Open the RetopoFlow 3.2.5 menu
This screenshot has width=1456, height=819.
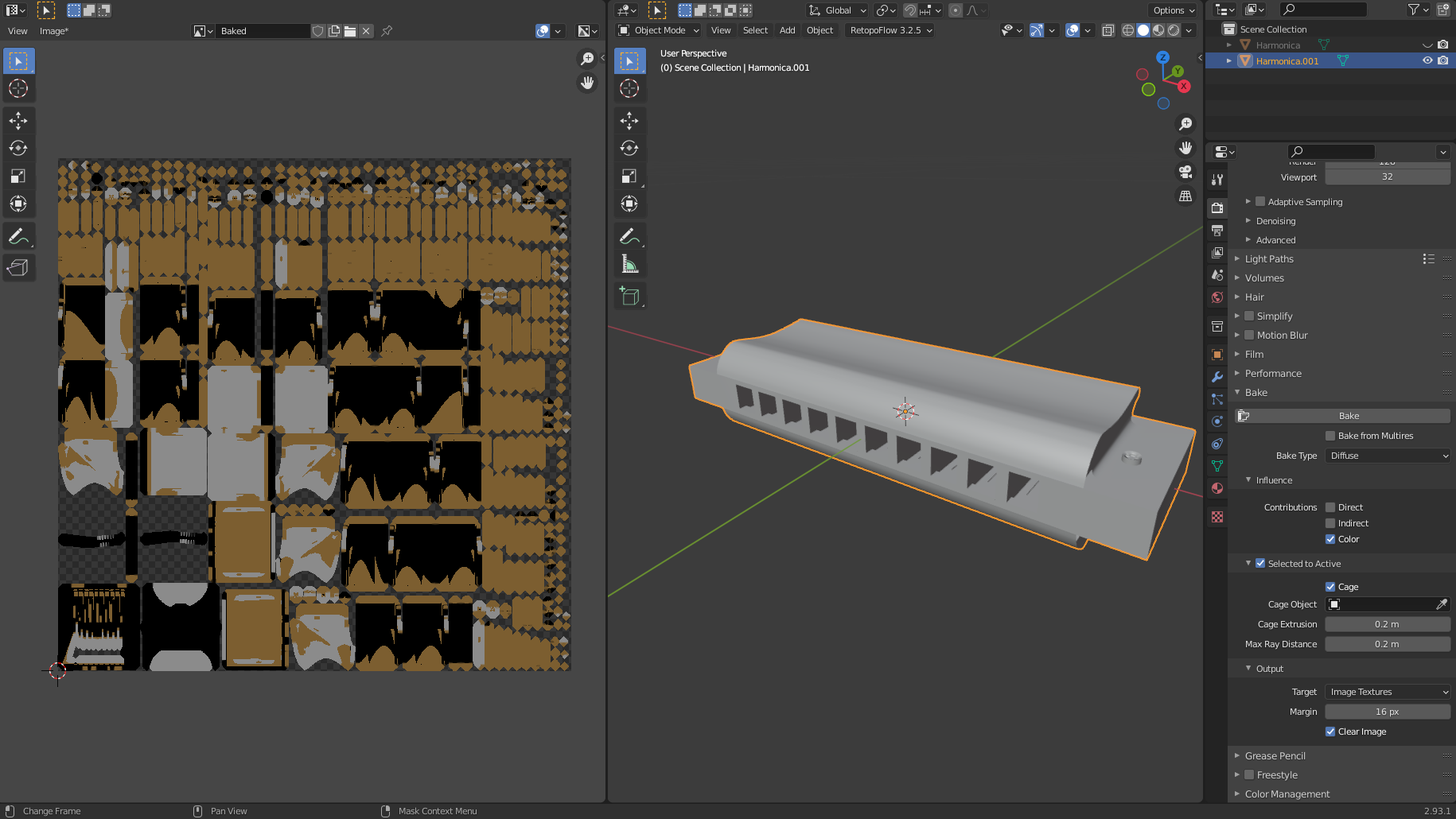[889, 30]
